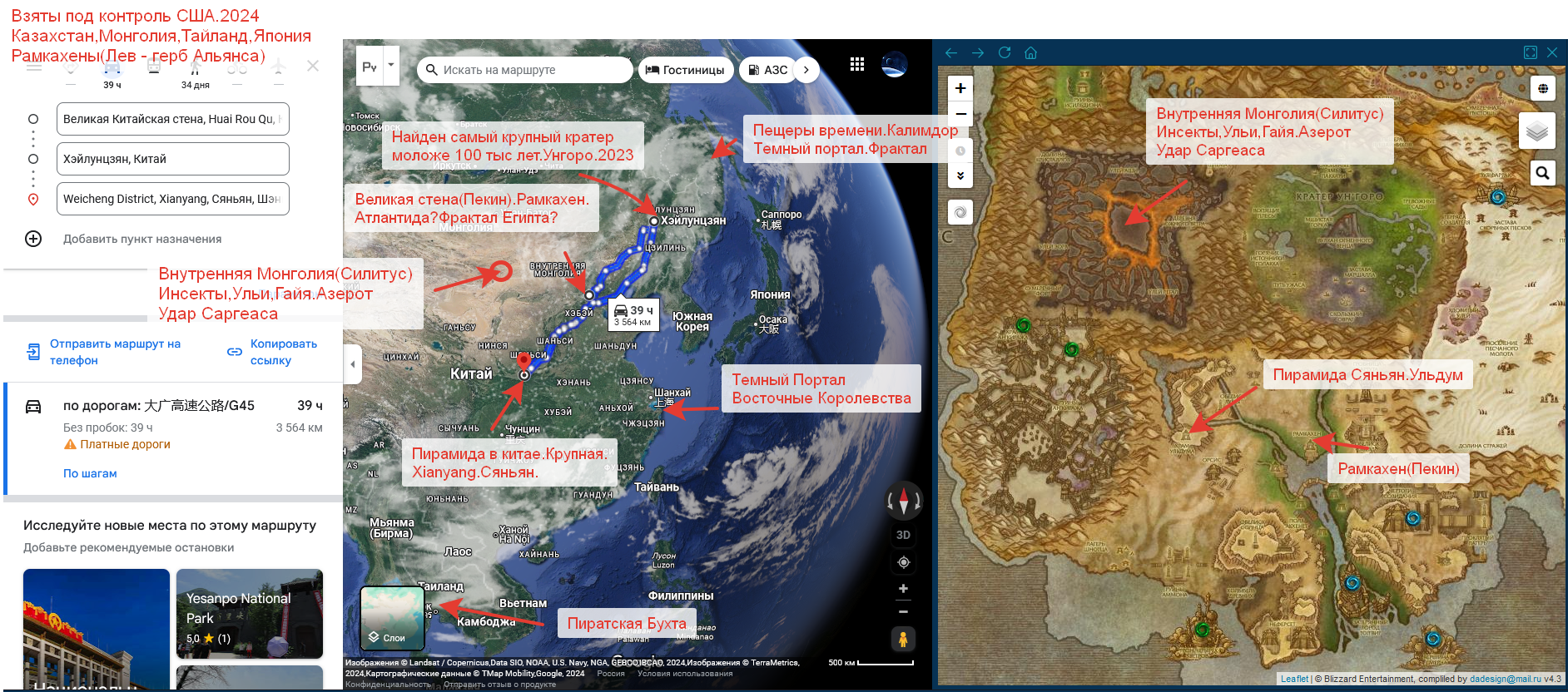Reload the WoW map browser page
Viewport: 1568px width, 692px height.
point(1005,52)
